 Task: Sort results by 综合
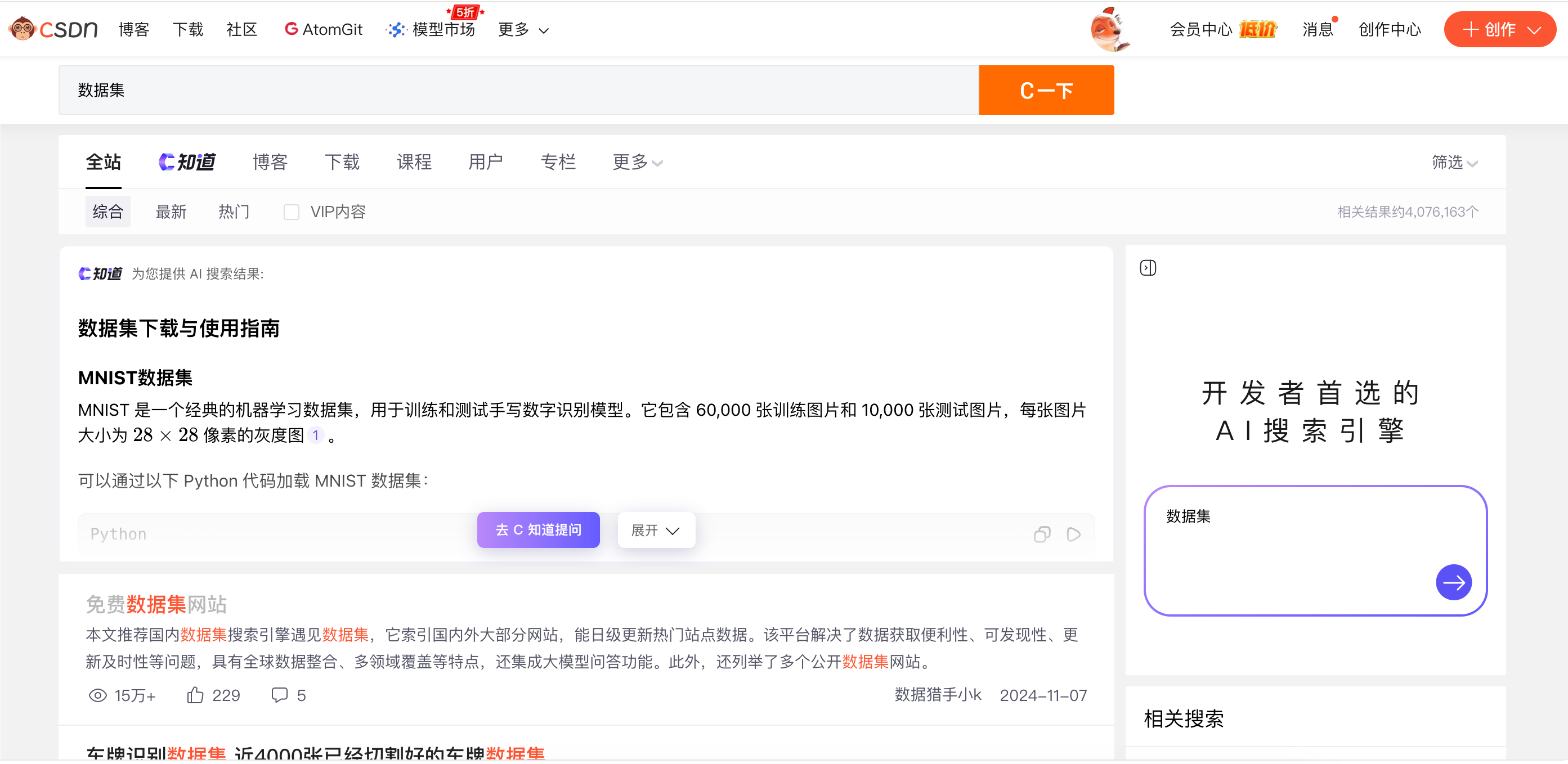point(107,212)
